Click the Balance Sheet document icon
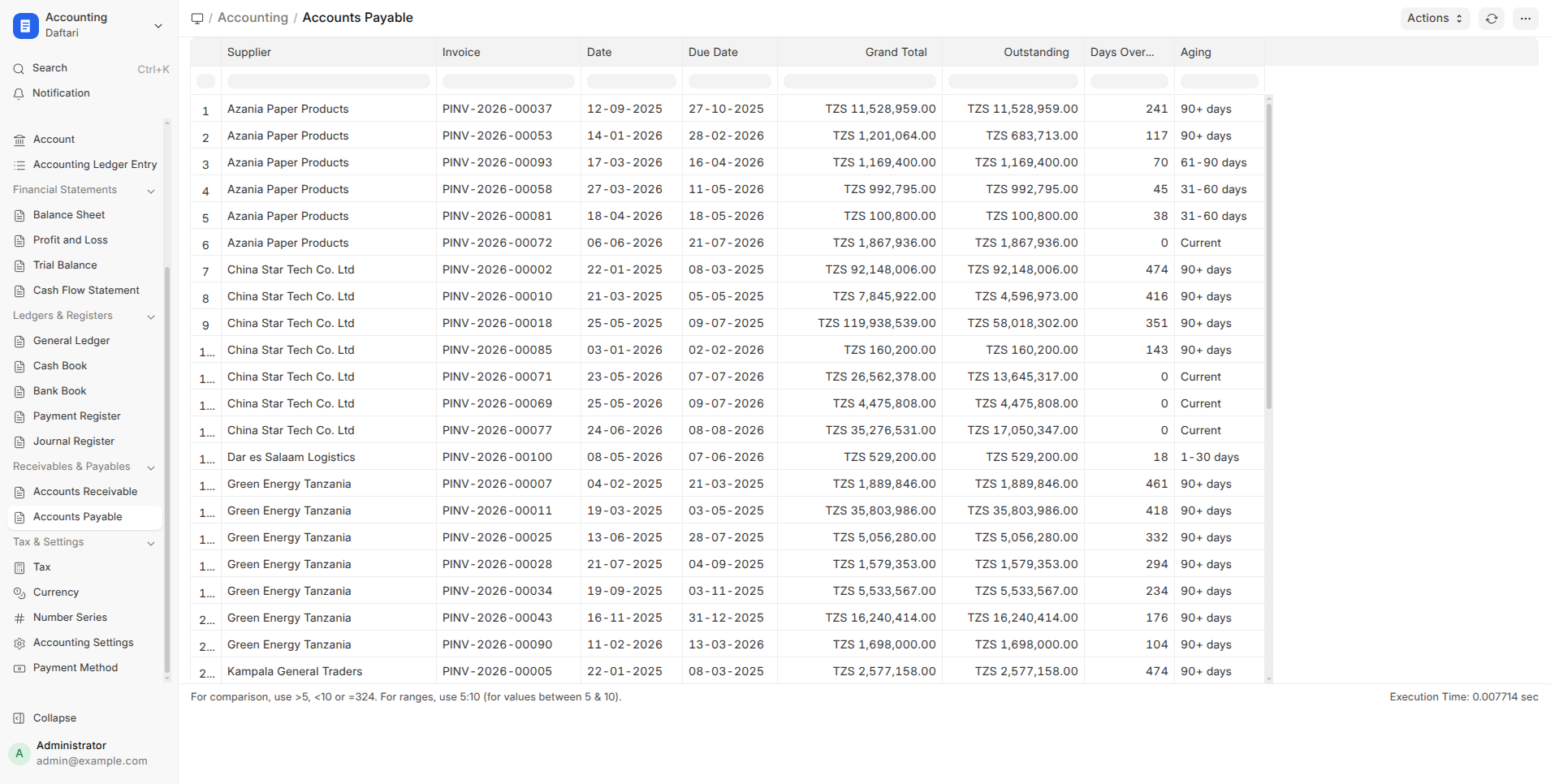1559x784 pixels. [x=19, y=216]
